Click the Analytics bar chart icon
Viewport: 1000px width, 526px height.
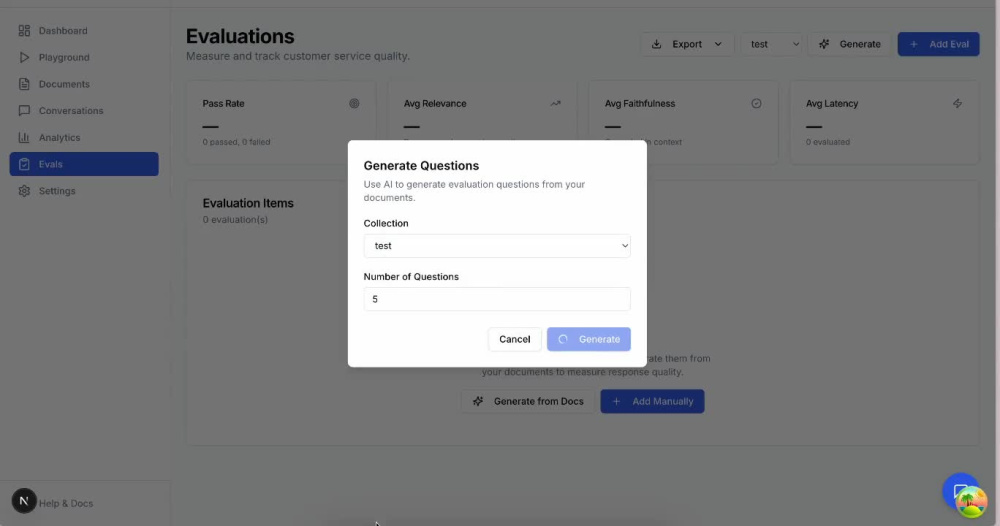pyautogui.click(x=24, y=138)
